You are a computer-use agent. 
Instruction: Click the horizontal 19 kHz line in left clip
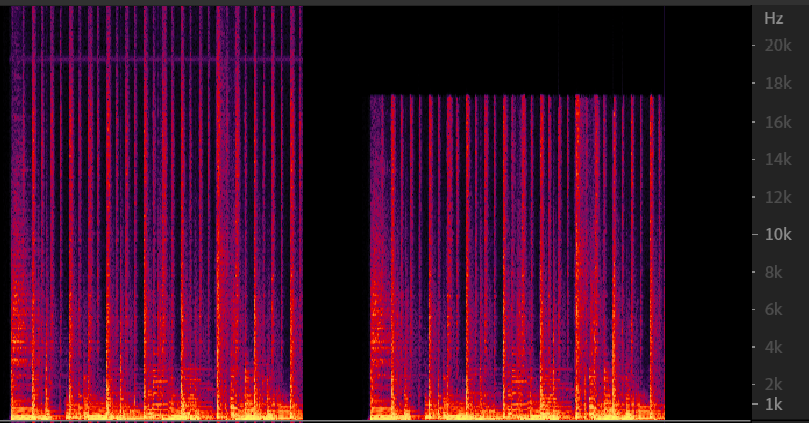pyautogui.click(x=156, y=59)
